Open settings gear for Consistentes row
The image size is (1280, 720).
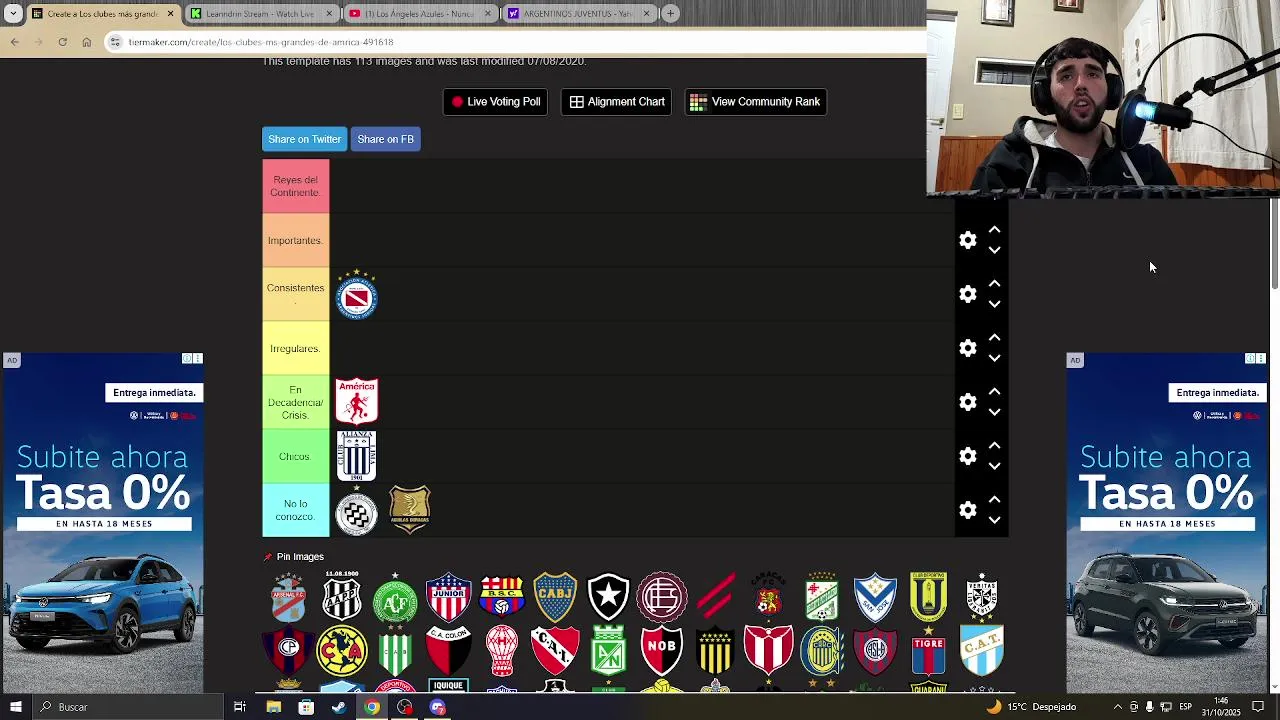pos(968,294)
